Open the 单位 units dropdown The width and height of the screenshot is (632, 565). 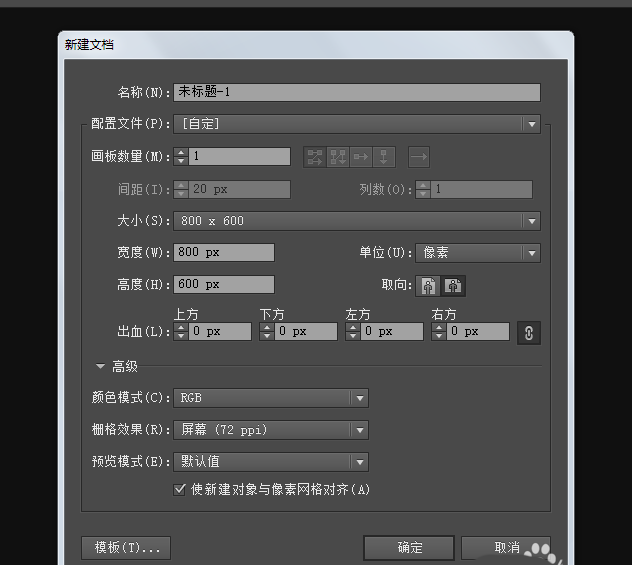[478, 253]
